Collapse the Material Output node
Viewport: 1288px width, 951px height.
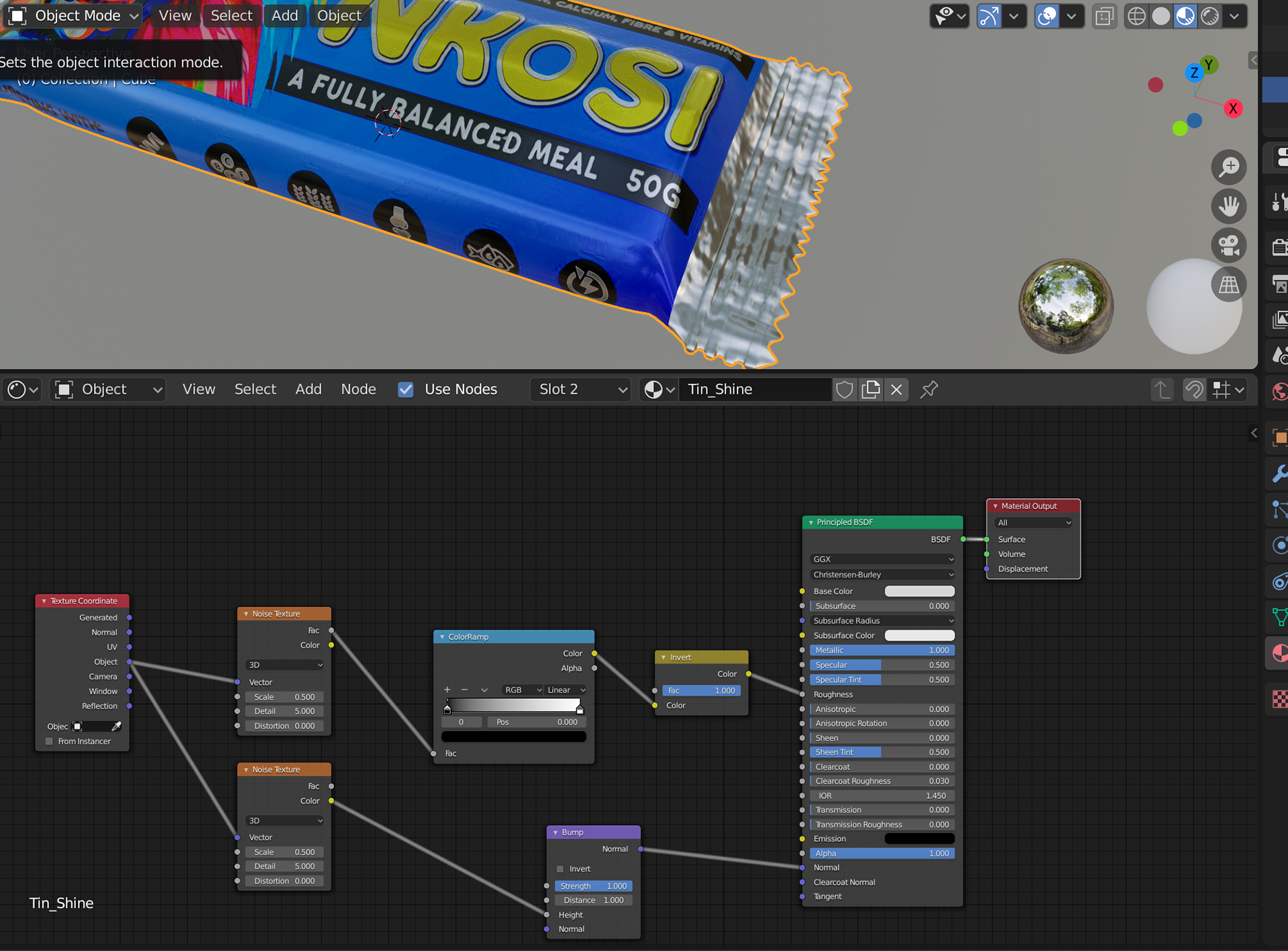[996, 506]
